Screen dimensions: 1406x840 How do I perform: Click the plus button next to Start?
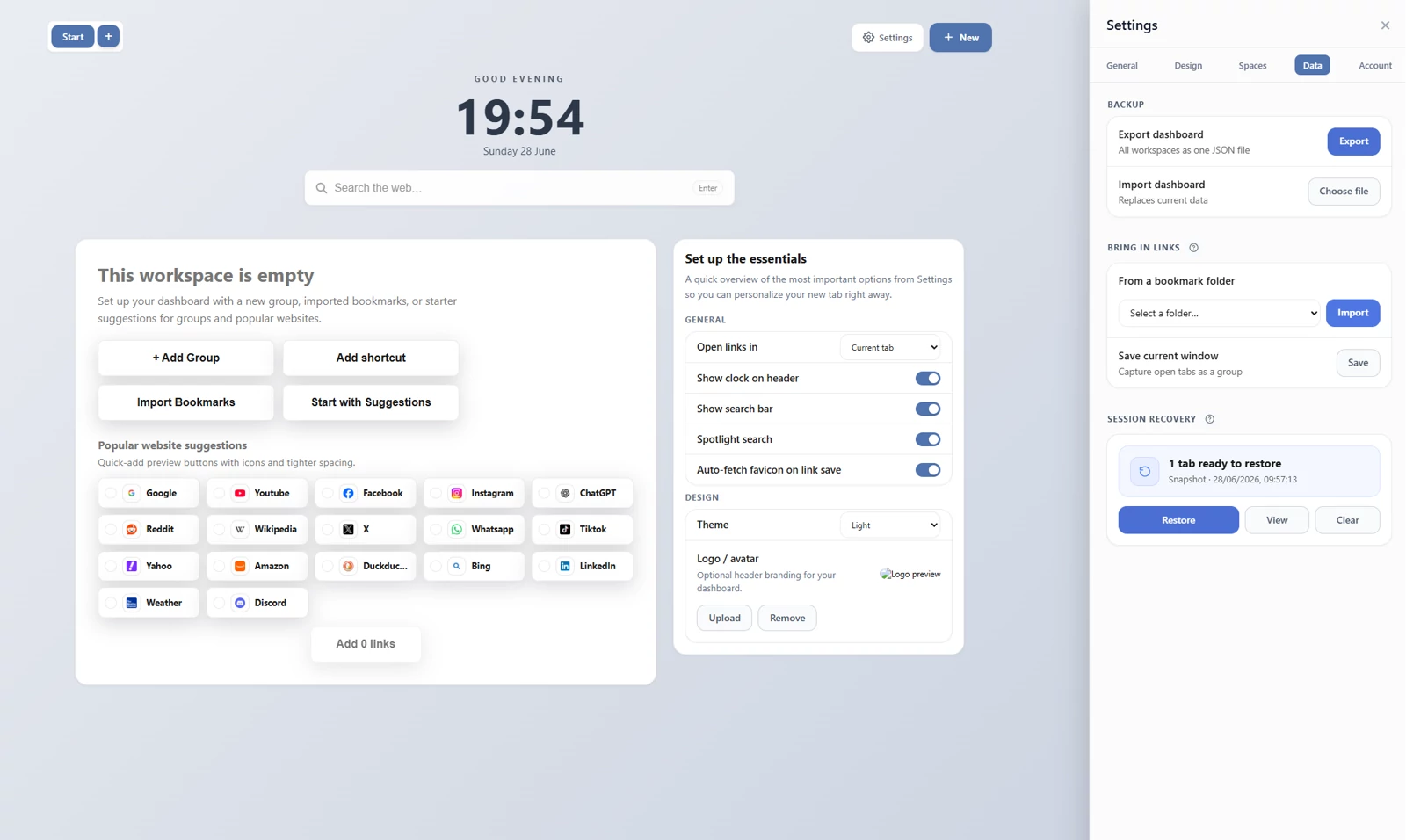108,36
